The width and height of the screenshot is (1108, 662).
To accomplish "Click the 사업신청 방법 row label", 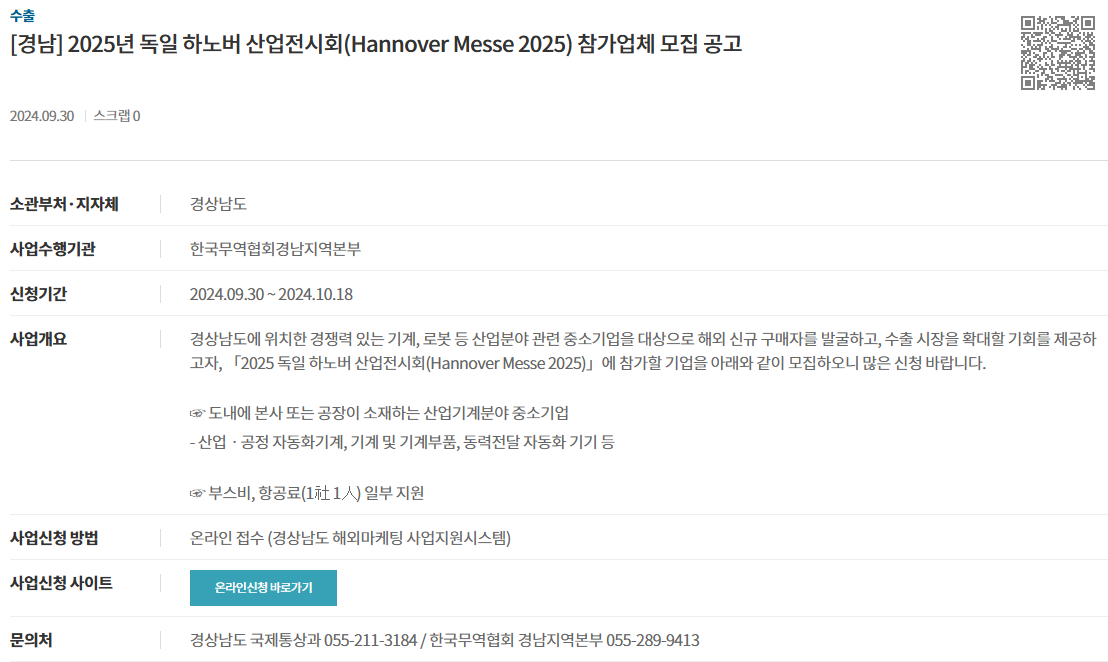I will tap(54, 538).
